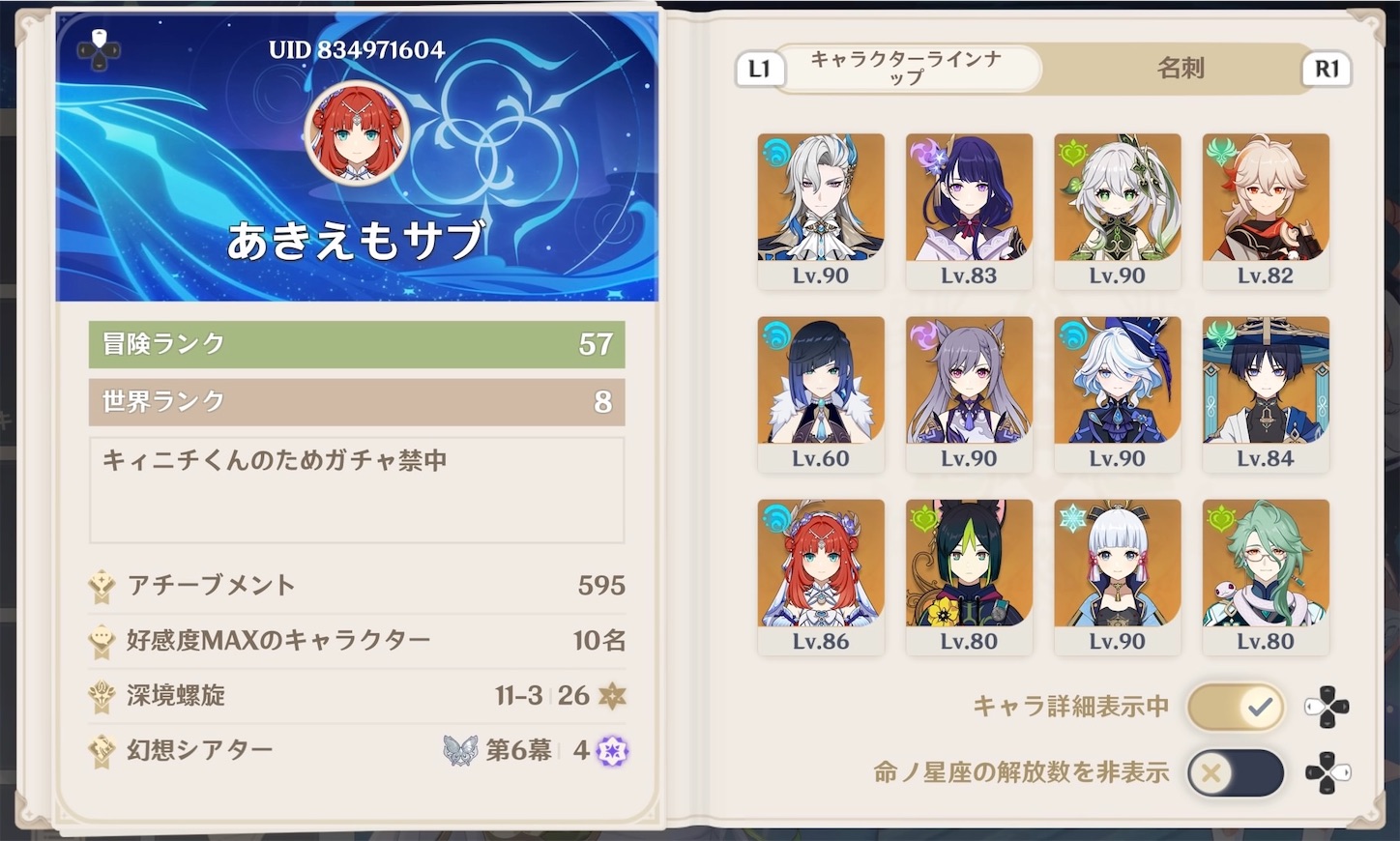The height and width of the screenshot is (841, 1400).
Task: Select the Lv.86 red-haired character card
Action: click(x=820, y=577)
